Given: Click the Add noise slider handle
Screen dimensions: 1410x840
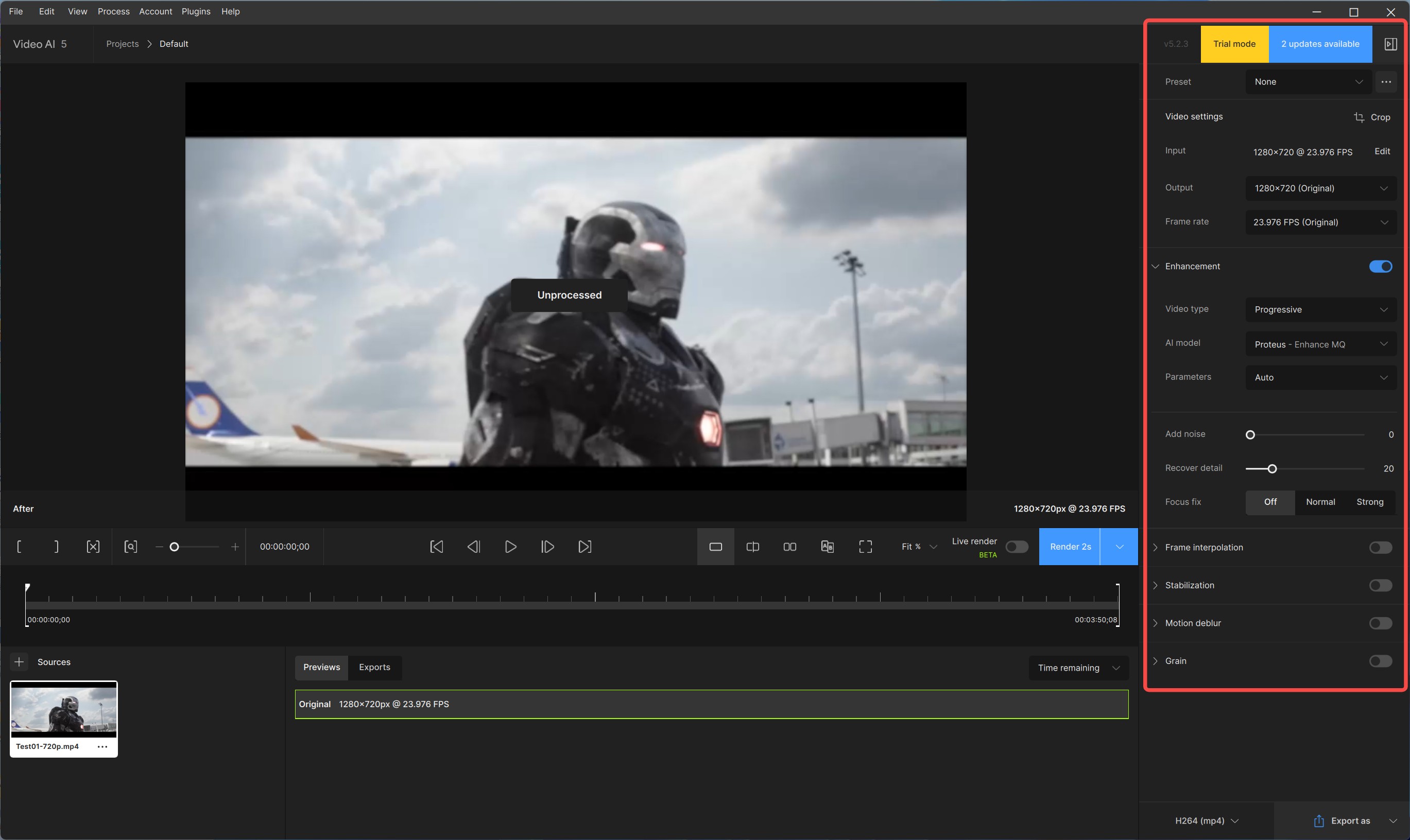Looking at the screenshot, I should click(1250, 435).
